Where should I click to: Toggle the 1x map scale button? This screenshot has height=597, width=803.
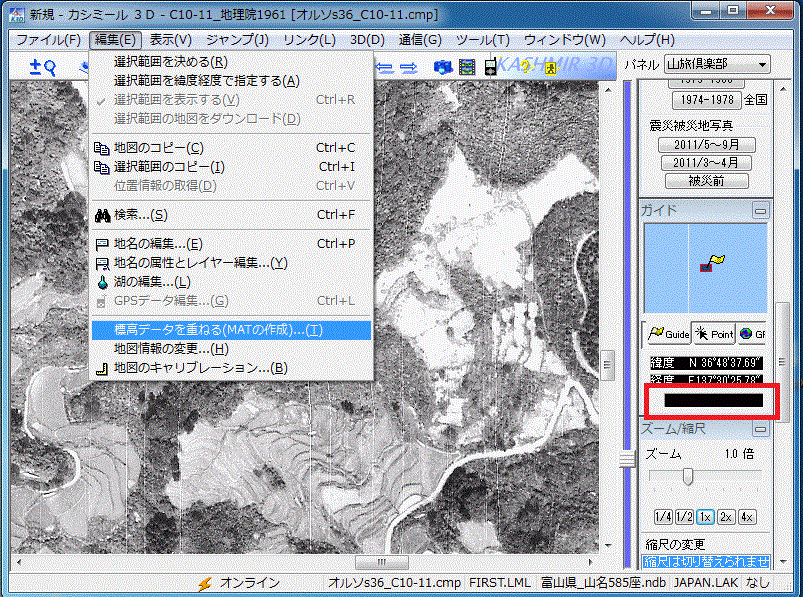(x=706, y=517)
